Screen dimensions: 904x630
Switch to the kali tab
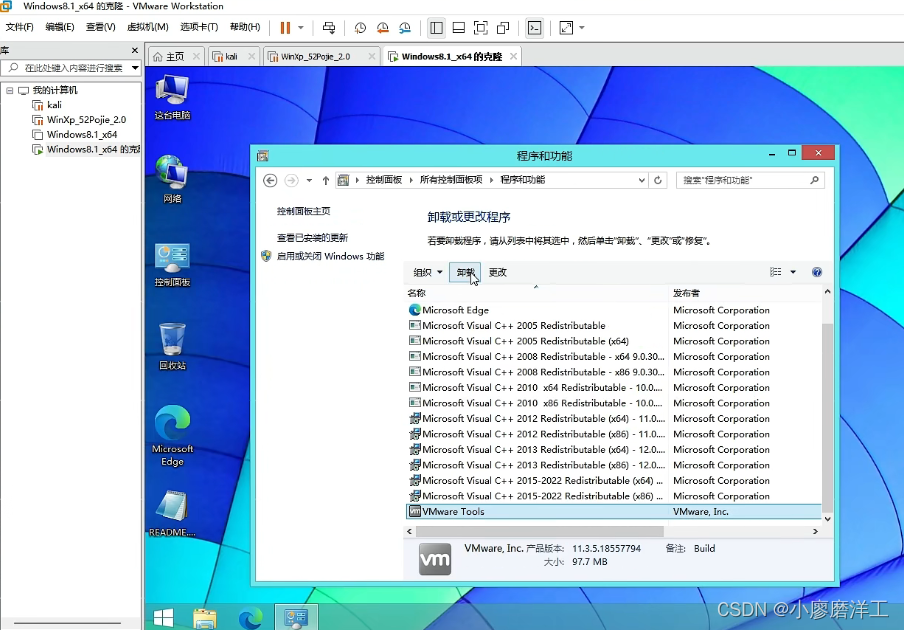[x=231, y=56]
